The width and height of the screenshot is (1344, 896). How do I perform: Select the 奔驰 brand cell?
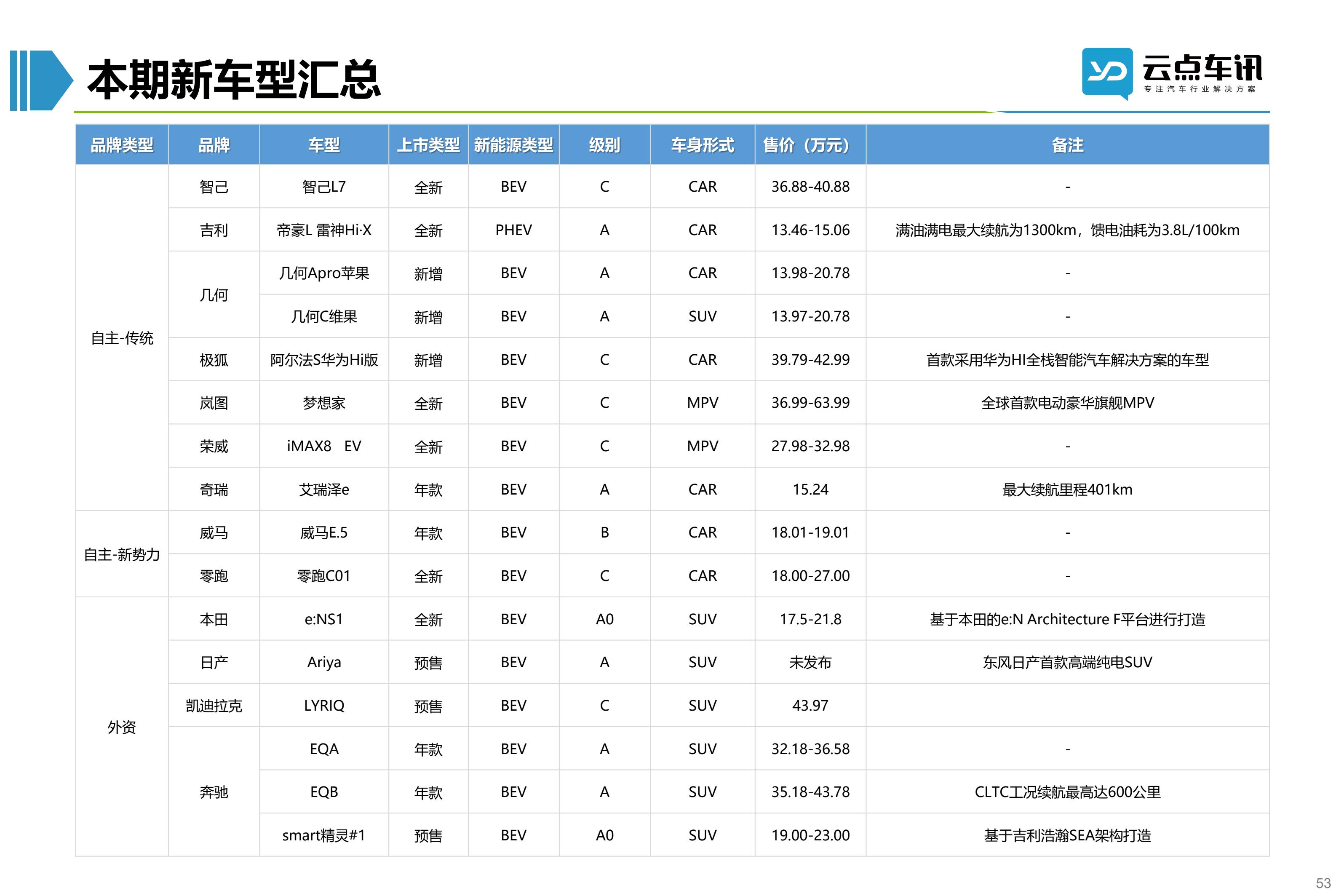pos(214,792)
